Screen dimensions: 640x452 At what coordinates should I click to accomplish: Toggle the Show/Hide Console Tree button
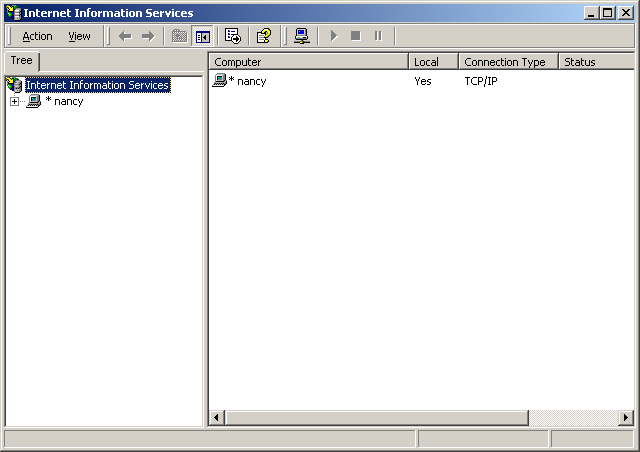(x=202, y=36)
